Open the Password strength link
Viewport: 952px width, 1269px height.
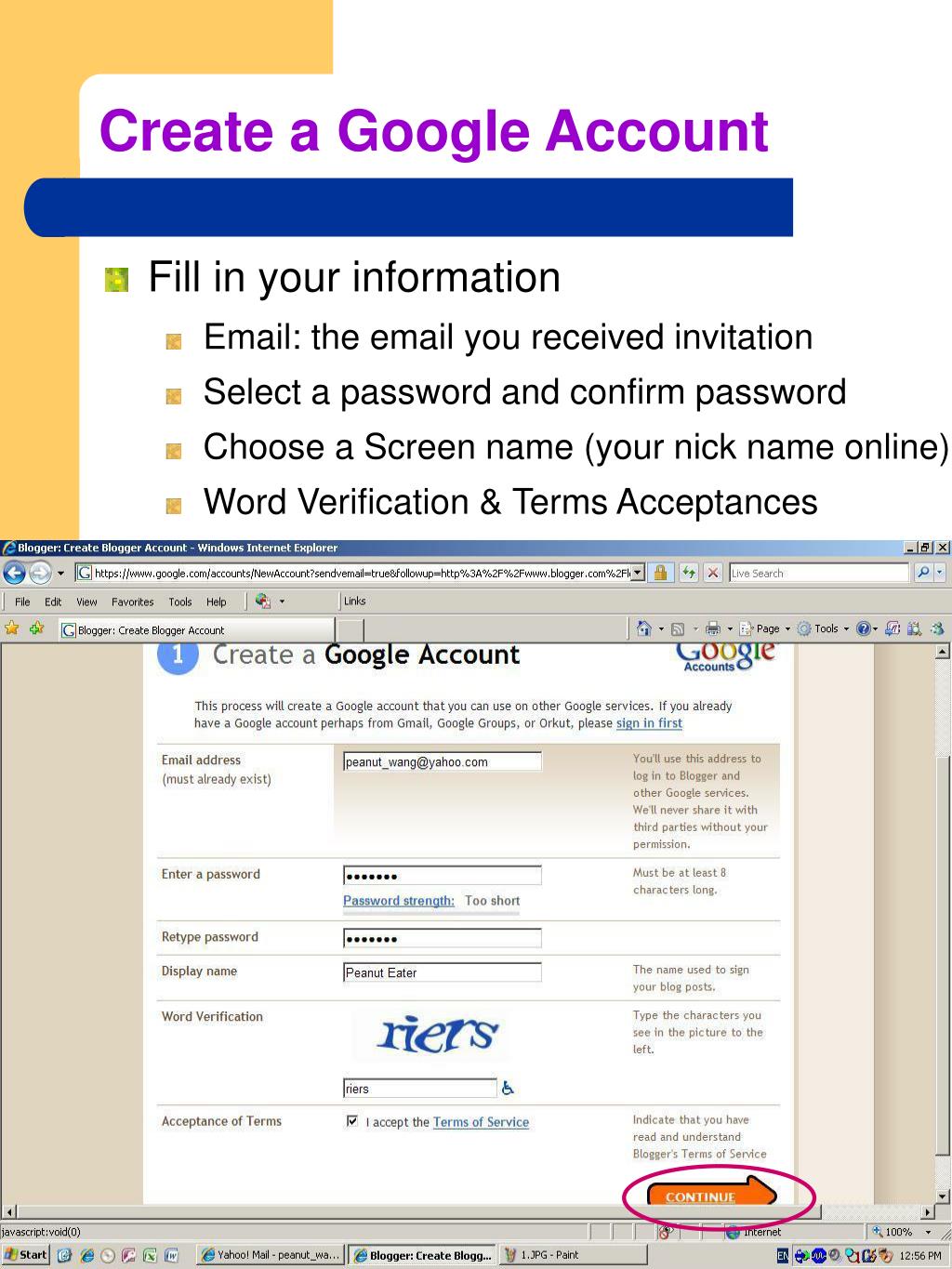[x=399, y=901]
